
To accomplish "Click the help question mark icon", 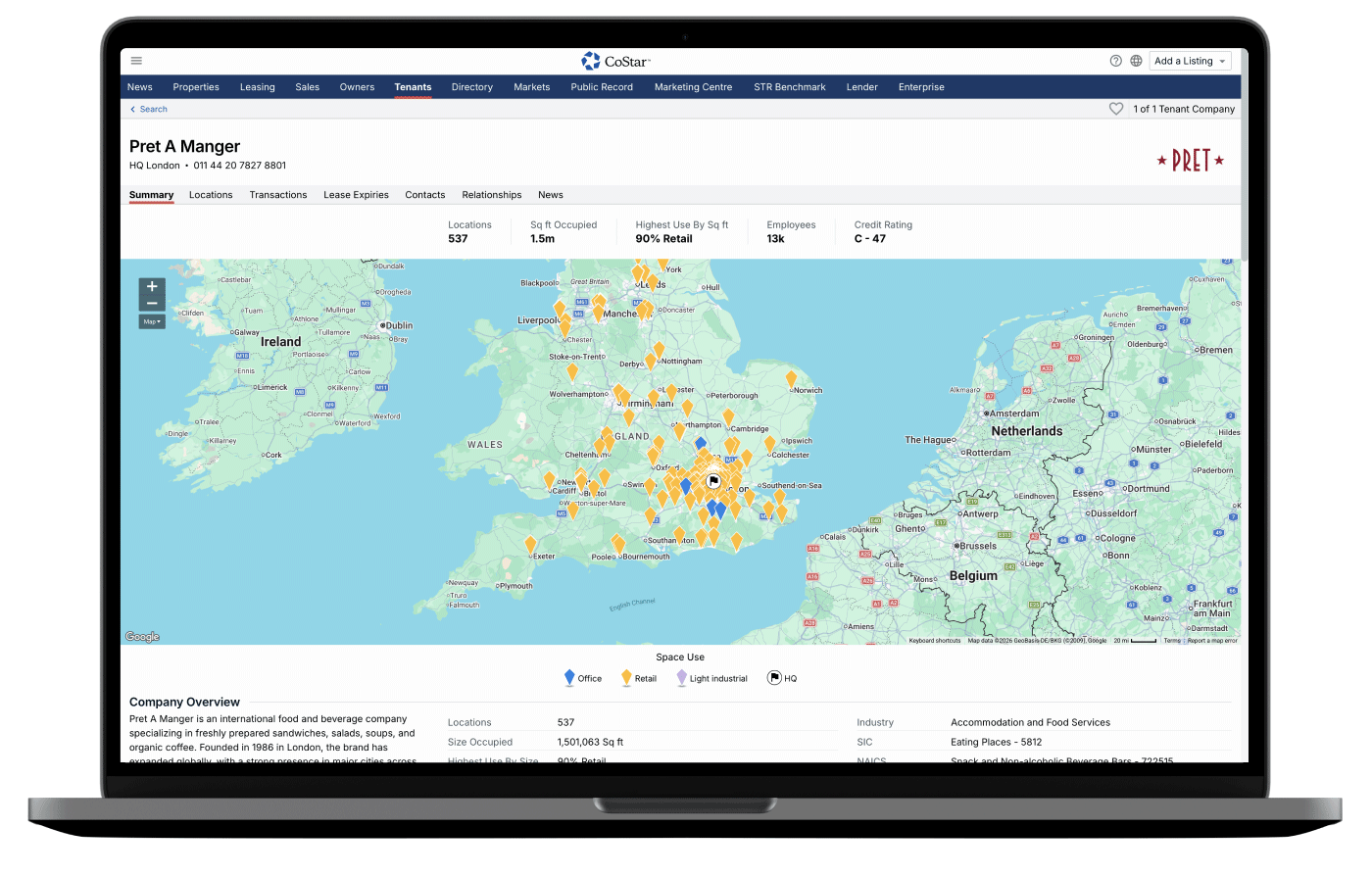I will coord(1115,61).
